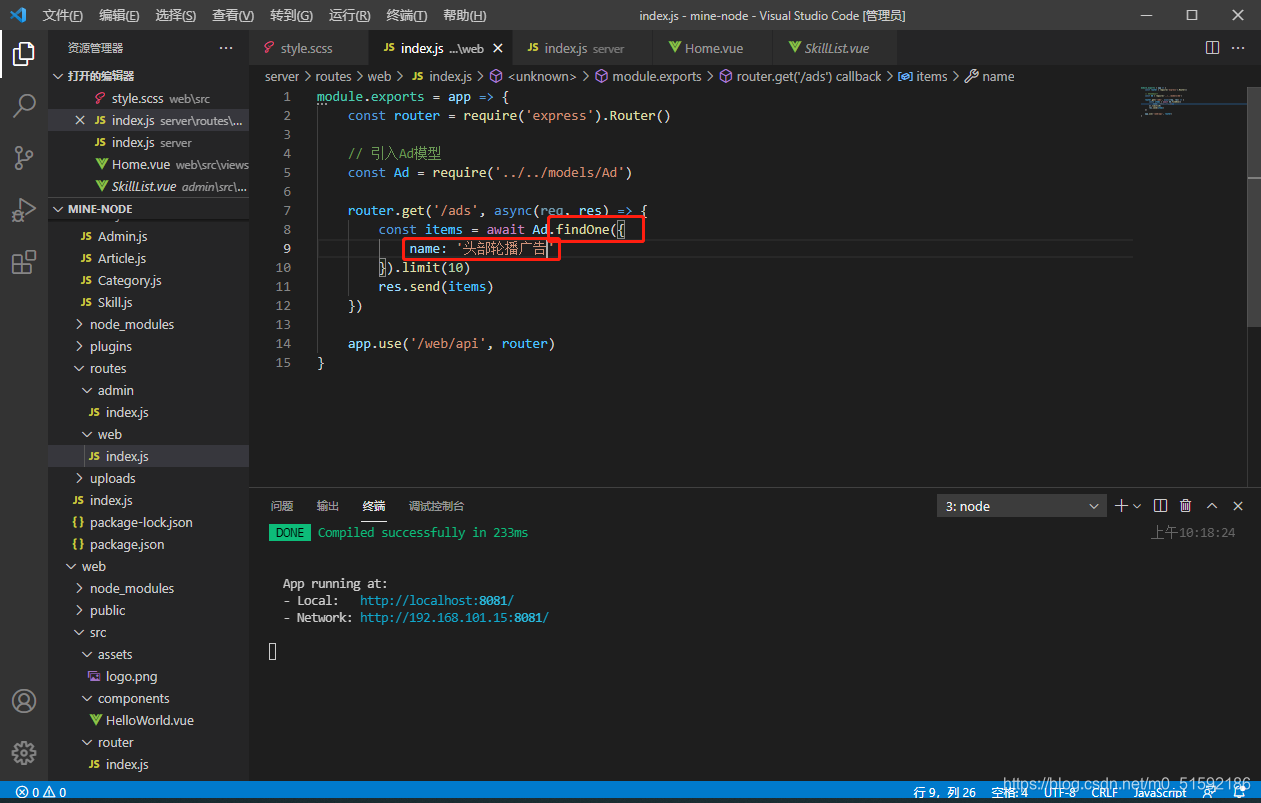Open the terminal selector dropdown '3: node'
The image size is (1261, 803).
click(x=1022, y=506)
